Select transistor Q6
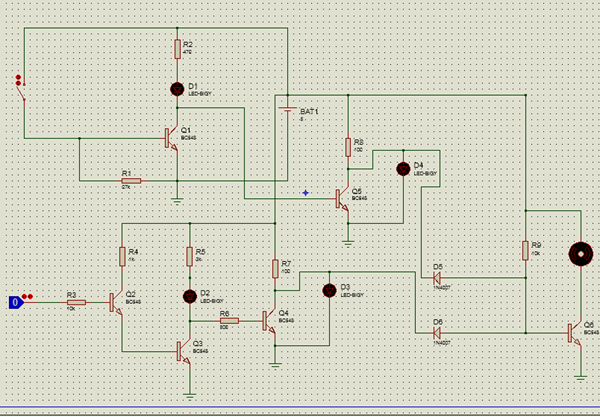 click(x=574, y=333)
